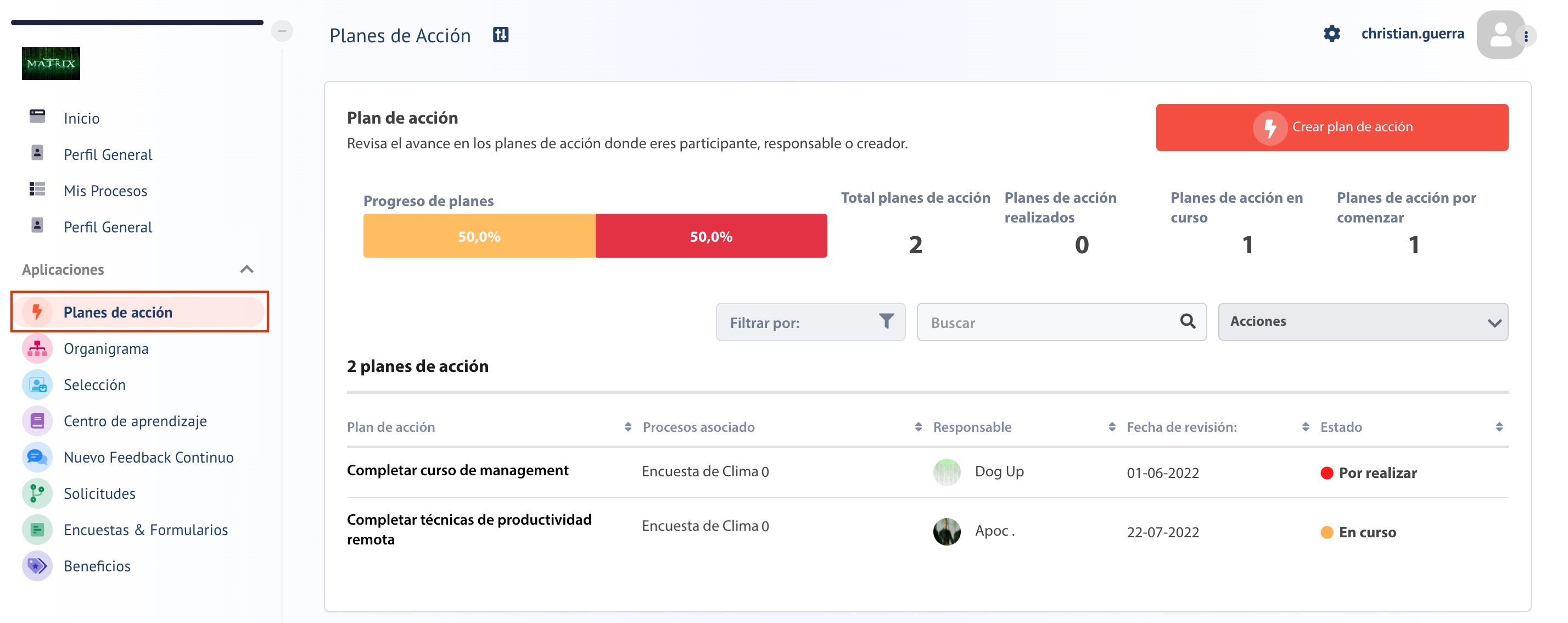The width and height of the screenshot is (1568, 623).
Task: Click the Apoc avatar
Action: click(947, 531)
